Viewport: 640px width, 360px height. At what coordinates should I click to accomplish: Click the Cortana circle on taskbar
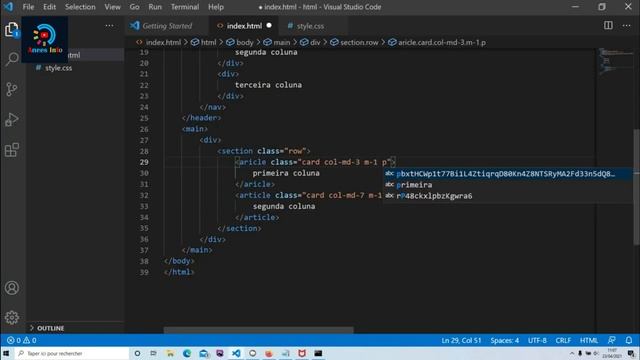pos(137,353)
